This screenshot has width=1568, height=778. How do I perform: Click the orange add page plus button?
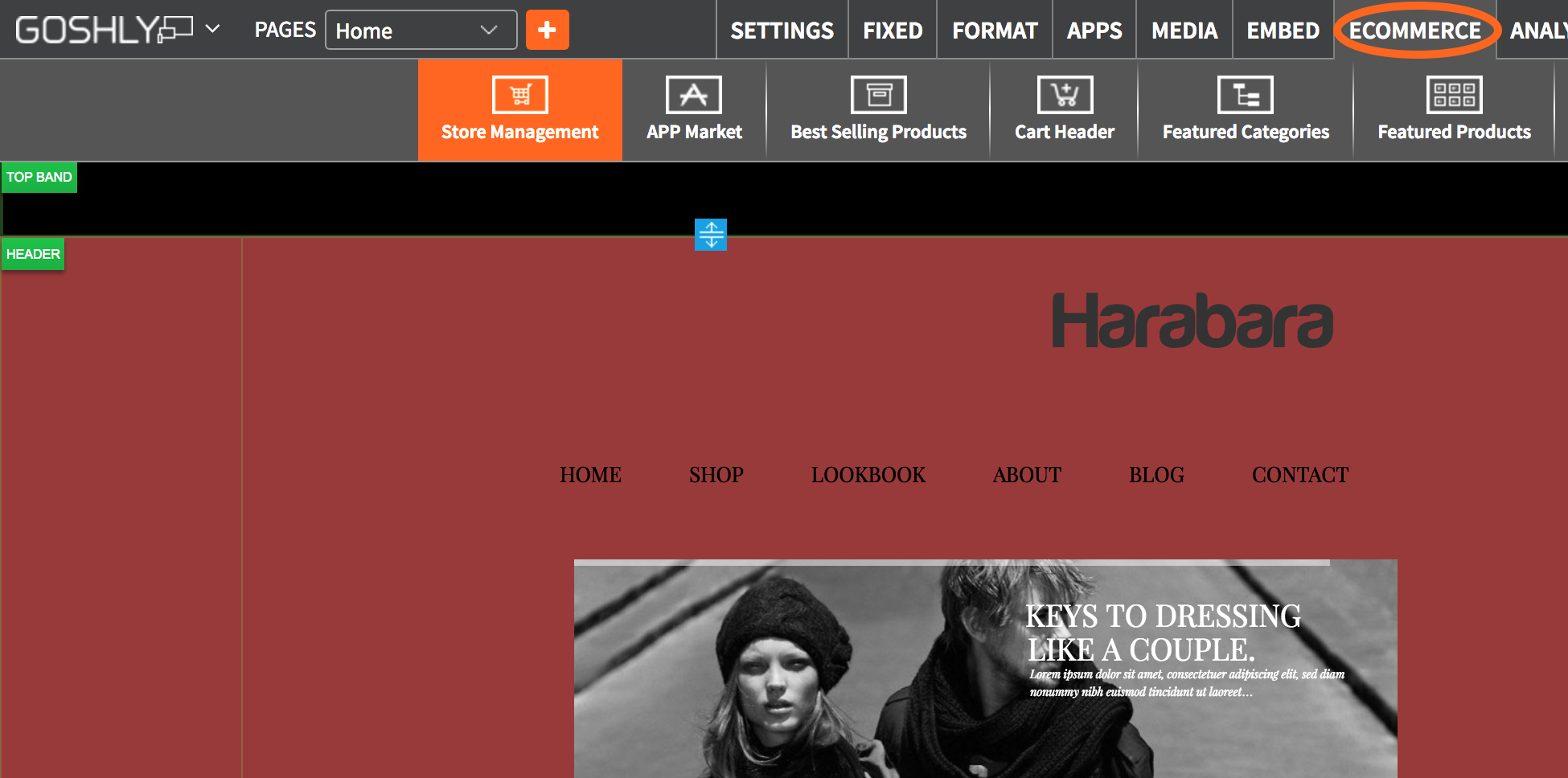[x=547, y=30]
